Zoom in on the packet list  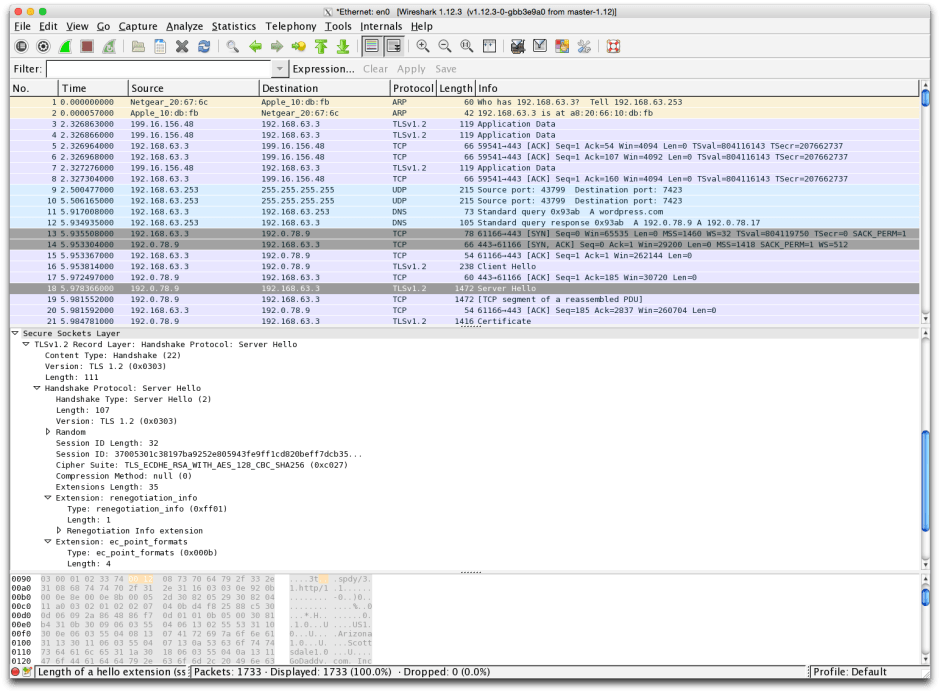(x=422, y=46)
